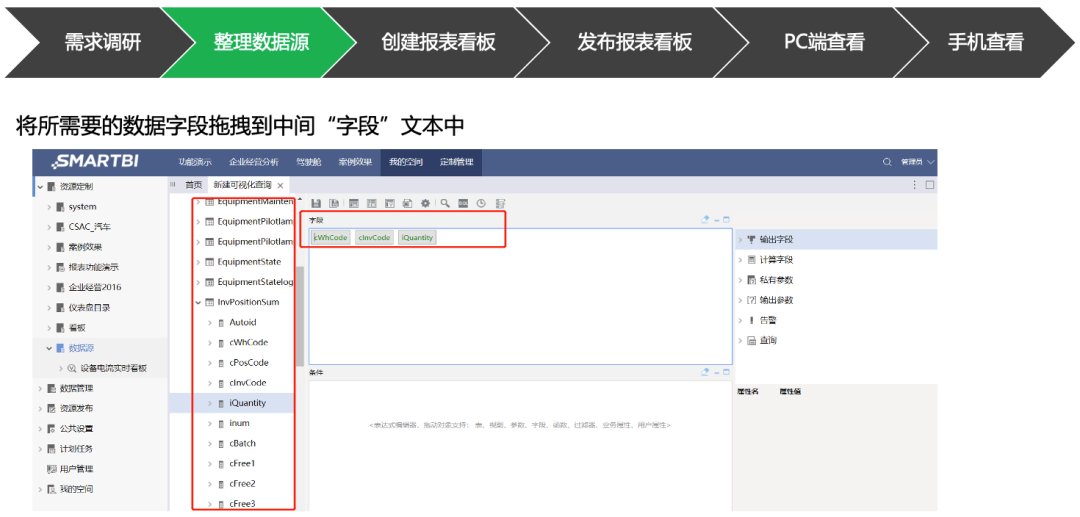1080x517 pixels.
Task: Expand the 企业经营2016 folder chevron
Action: [50, 287]
